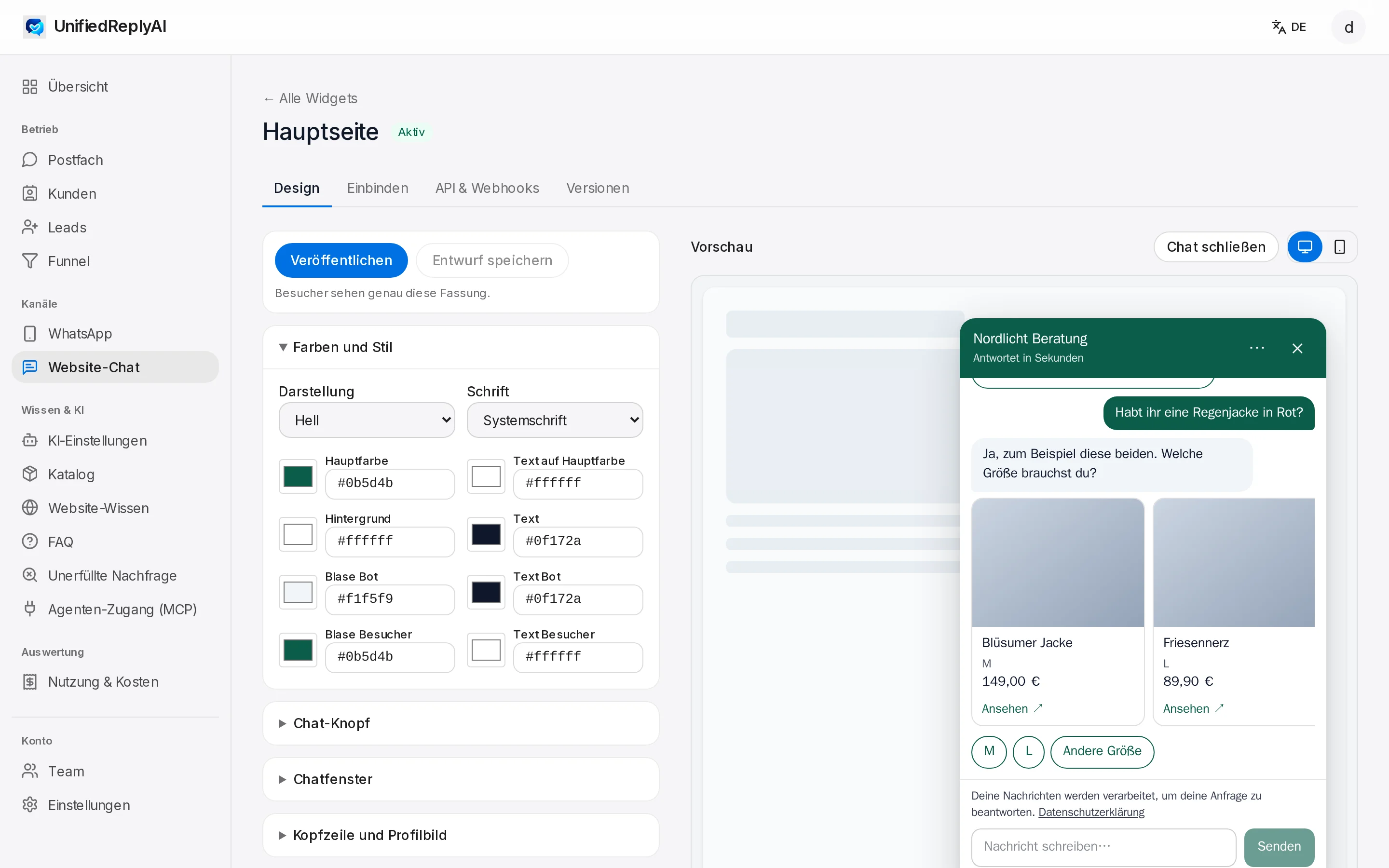The image size is (1389, 868).
Task: Open the Datenschutzerklärung link
Action: pyautogui.click(x=1091, y=813)
